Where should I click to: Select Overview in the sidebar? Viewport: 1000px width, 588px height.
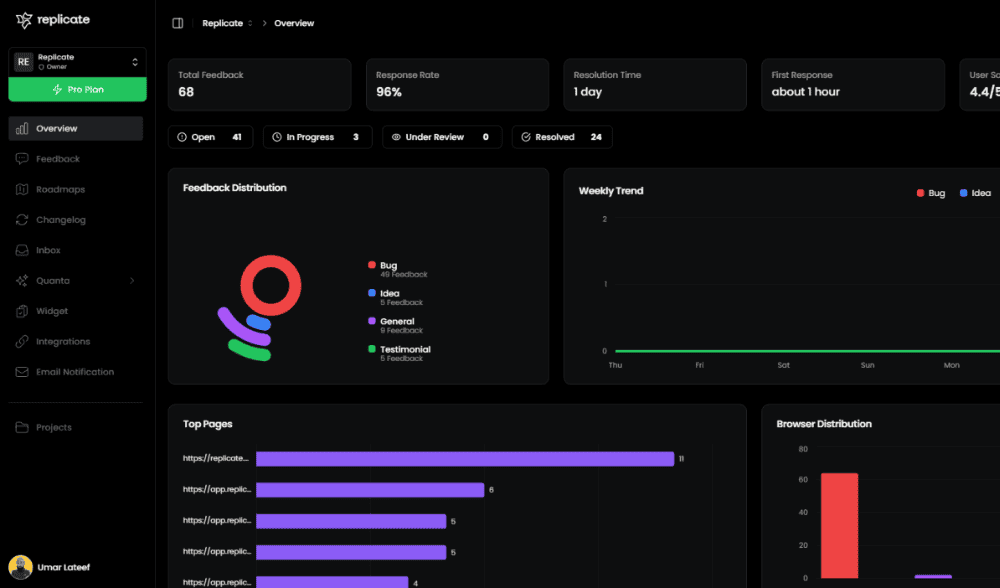[x=56, y=129]
